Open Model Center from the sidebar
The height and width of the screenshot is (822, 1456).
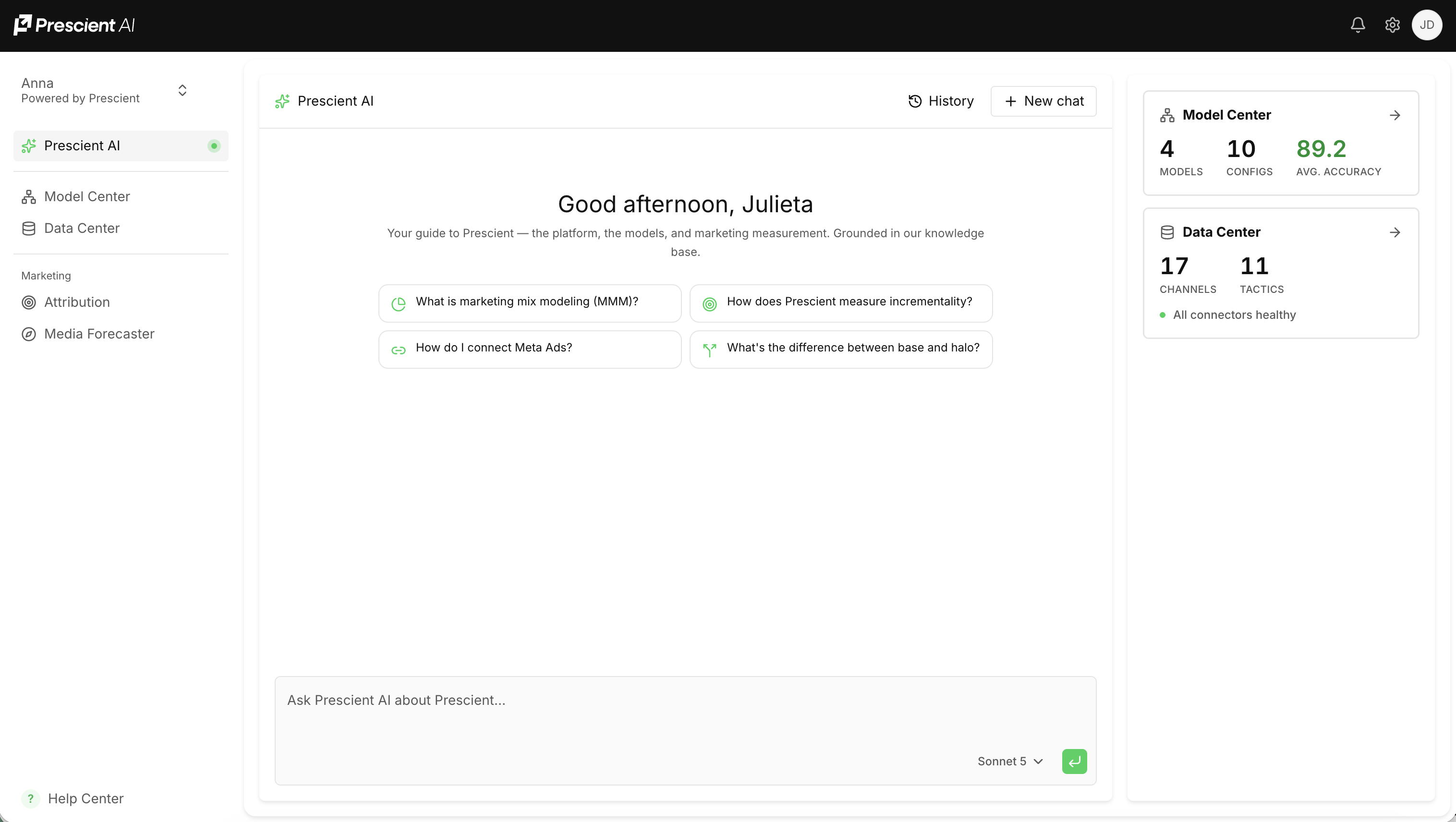tap(87, 196)
